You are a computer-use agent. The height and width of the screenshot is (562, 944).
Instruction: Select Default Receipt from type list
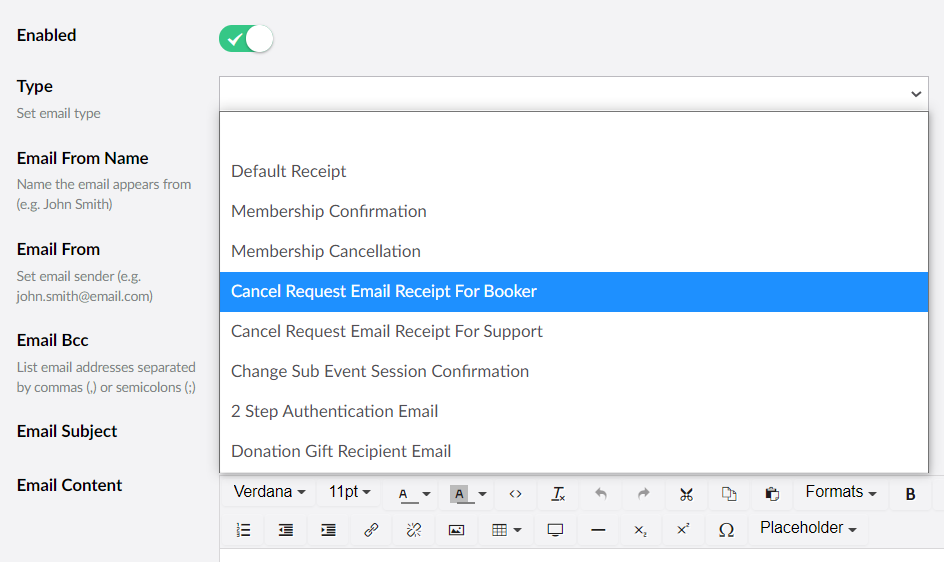point(289,171)
